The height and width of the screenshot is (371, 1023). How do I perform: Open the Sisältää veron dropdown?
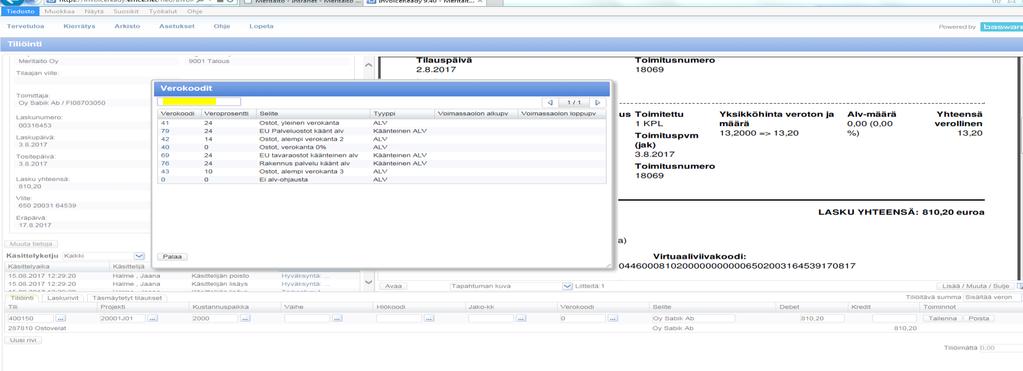(992, 297)
